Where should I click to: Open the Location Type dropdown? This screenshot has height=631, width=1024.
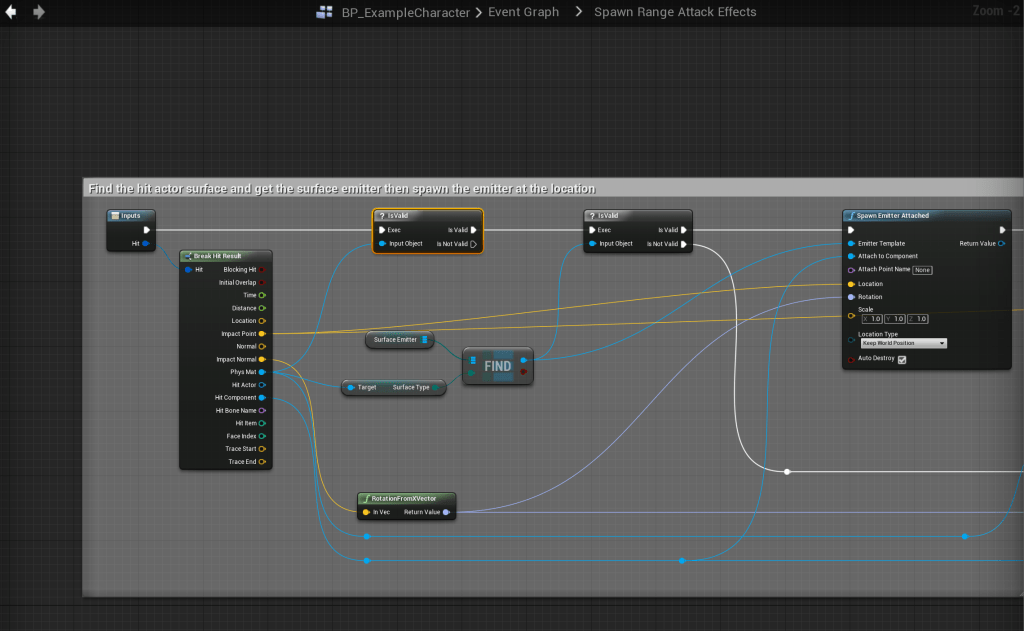[903, 343]
